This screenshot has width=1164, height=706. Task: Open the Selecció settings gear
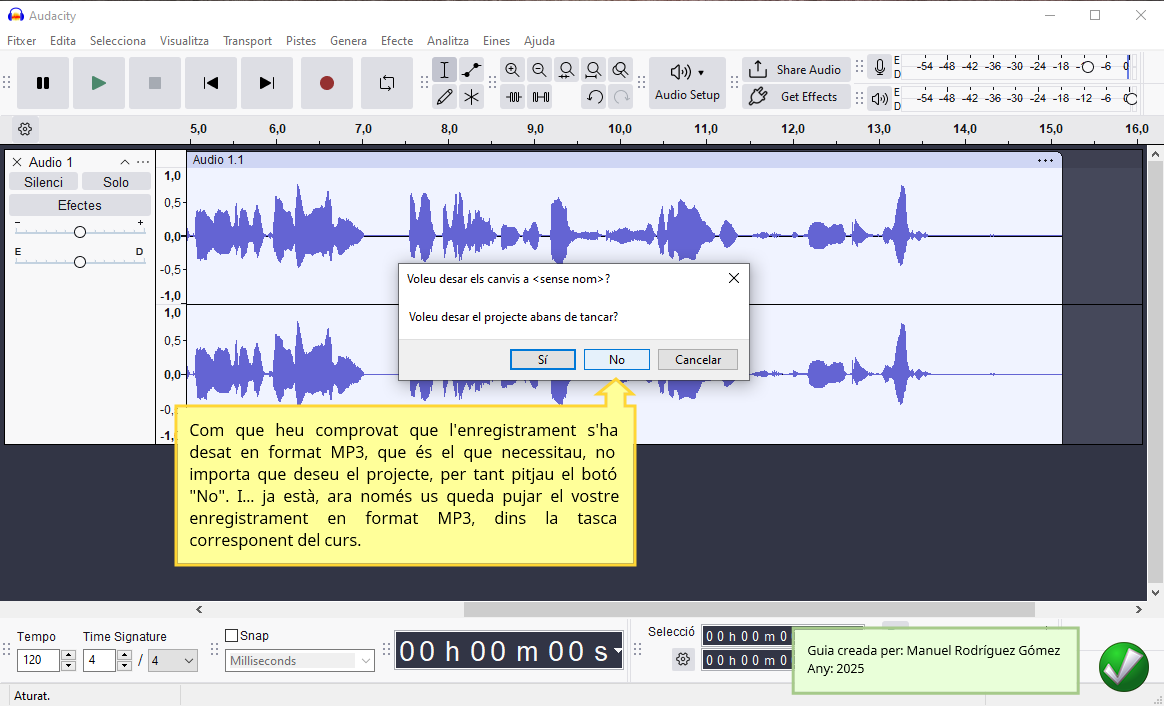(x=683, y=658)
